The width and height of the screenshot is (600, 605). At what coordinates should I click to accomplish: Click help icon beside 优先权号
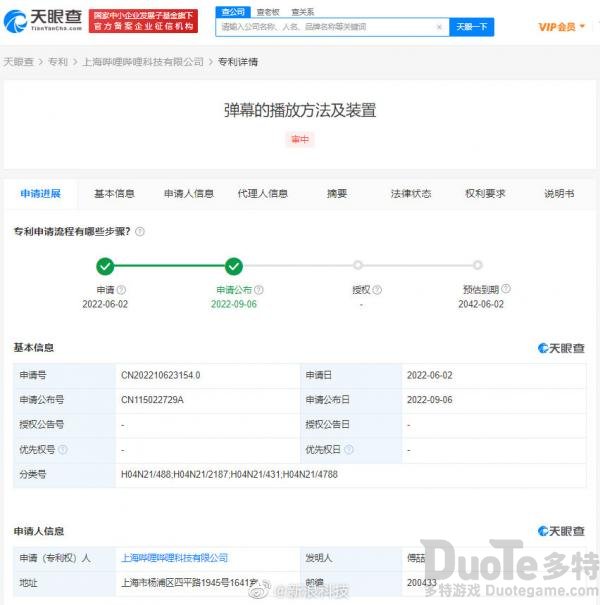tap(63, 450)
